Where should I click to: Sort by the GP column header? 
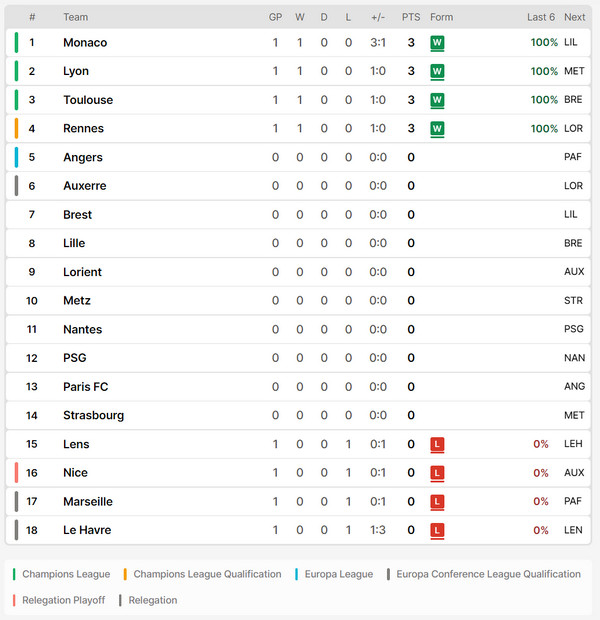[275, 17]
